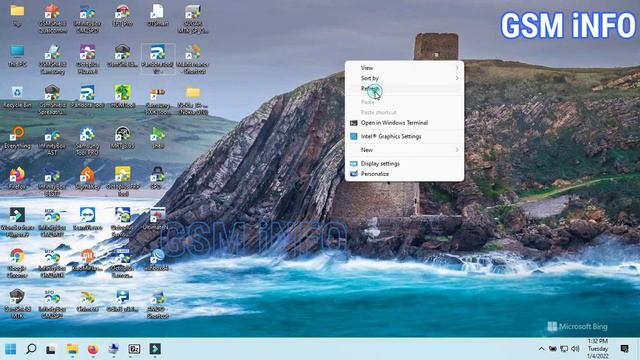
Task: Select the Firefox shortcut on the desktop
Action: pos(17,178)
